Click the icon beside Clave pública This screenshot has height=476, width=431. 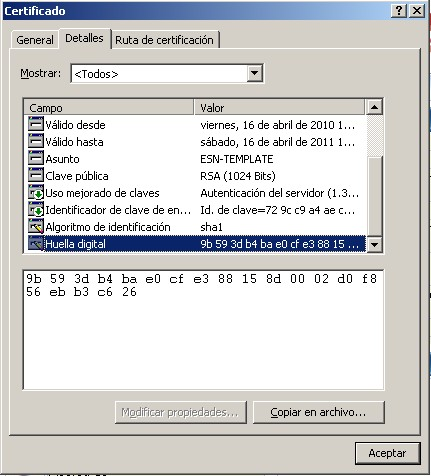coord(36,175)
